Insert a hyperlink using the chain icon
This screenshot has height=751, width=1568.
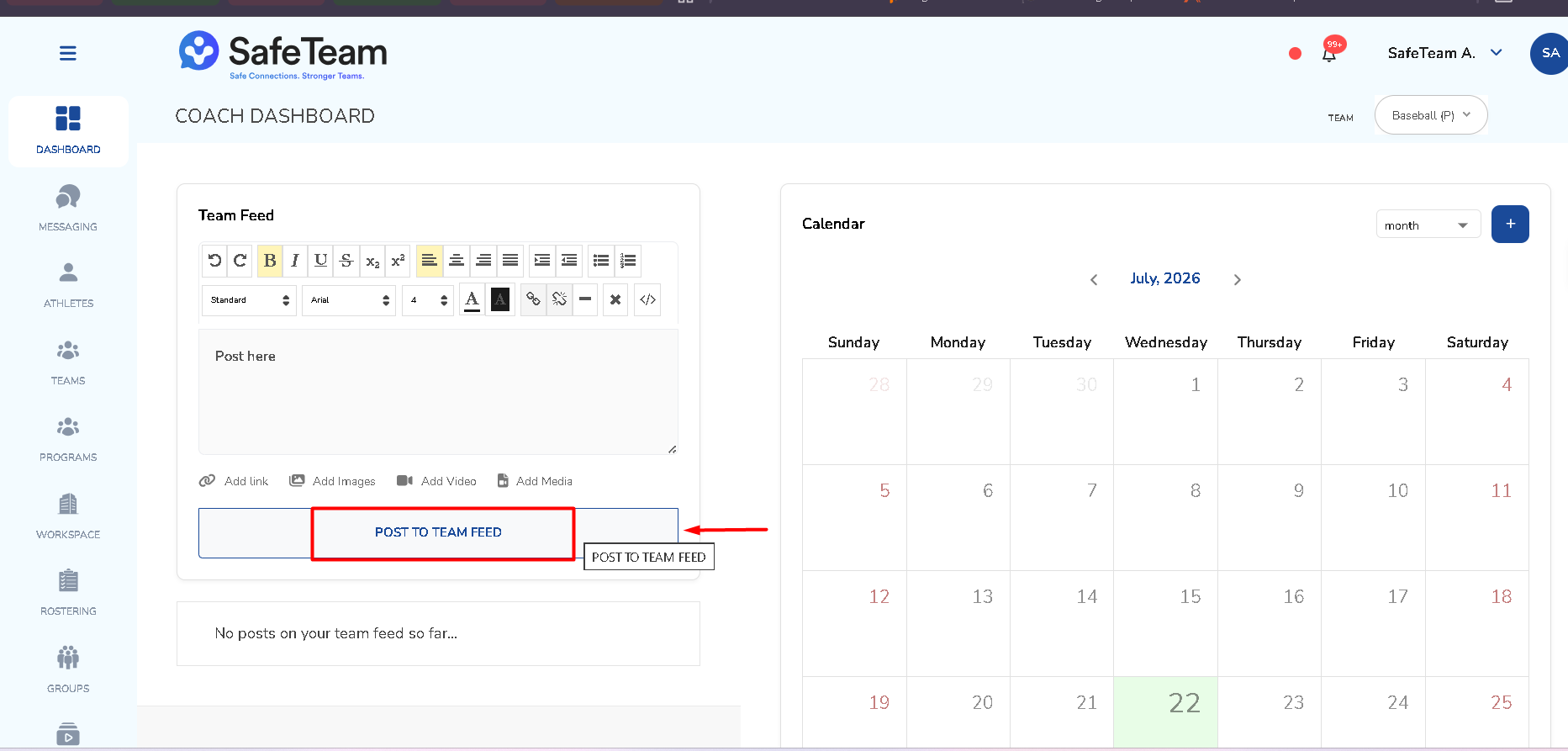click(533, 300)
